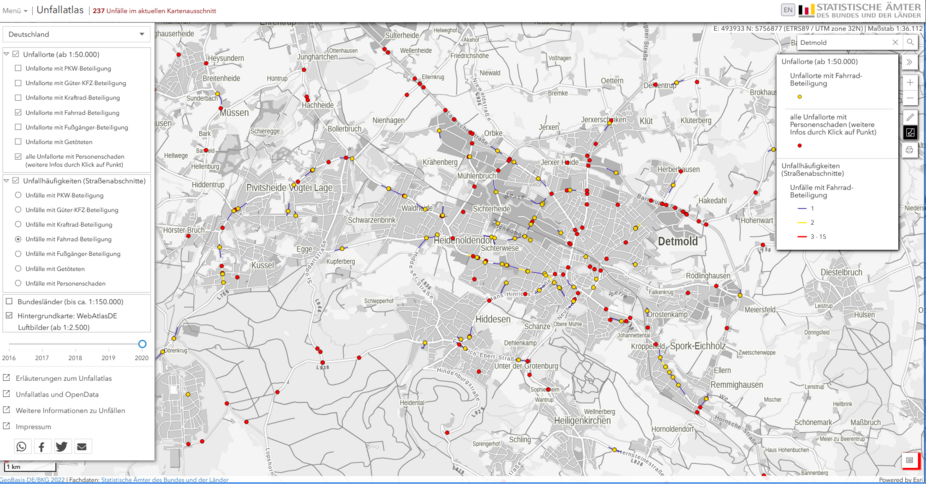Click the search magnifier button
This screenshot has height=484, width=926.
(910, 42)
